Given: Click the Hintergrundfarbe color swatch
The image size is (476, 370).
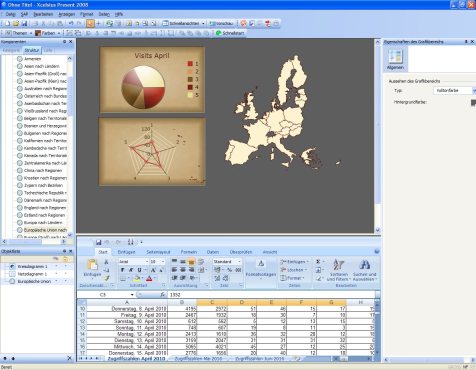Looking at the screenshot, I should pyautogui.click(x=473, y=103).
